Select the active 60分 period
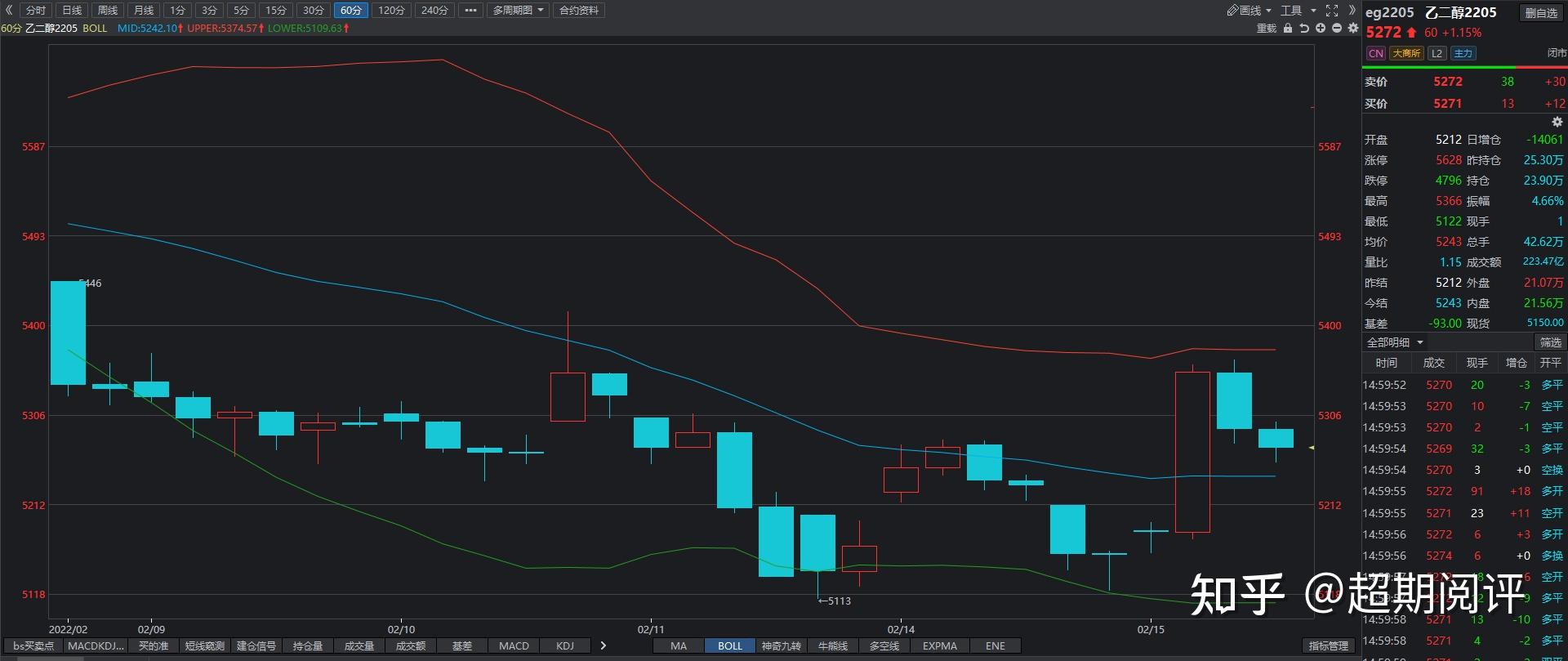Image resolution: width=1568 pixels, height=661 pixels. 351,11
